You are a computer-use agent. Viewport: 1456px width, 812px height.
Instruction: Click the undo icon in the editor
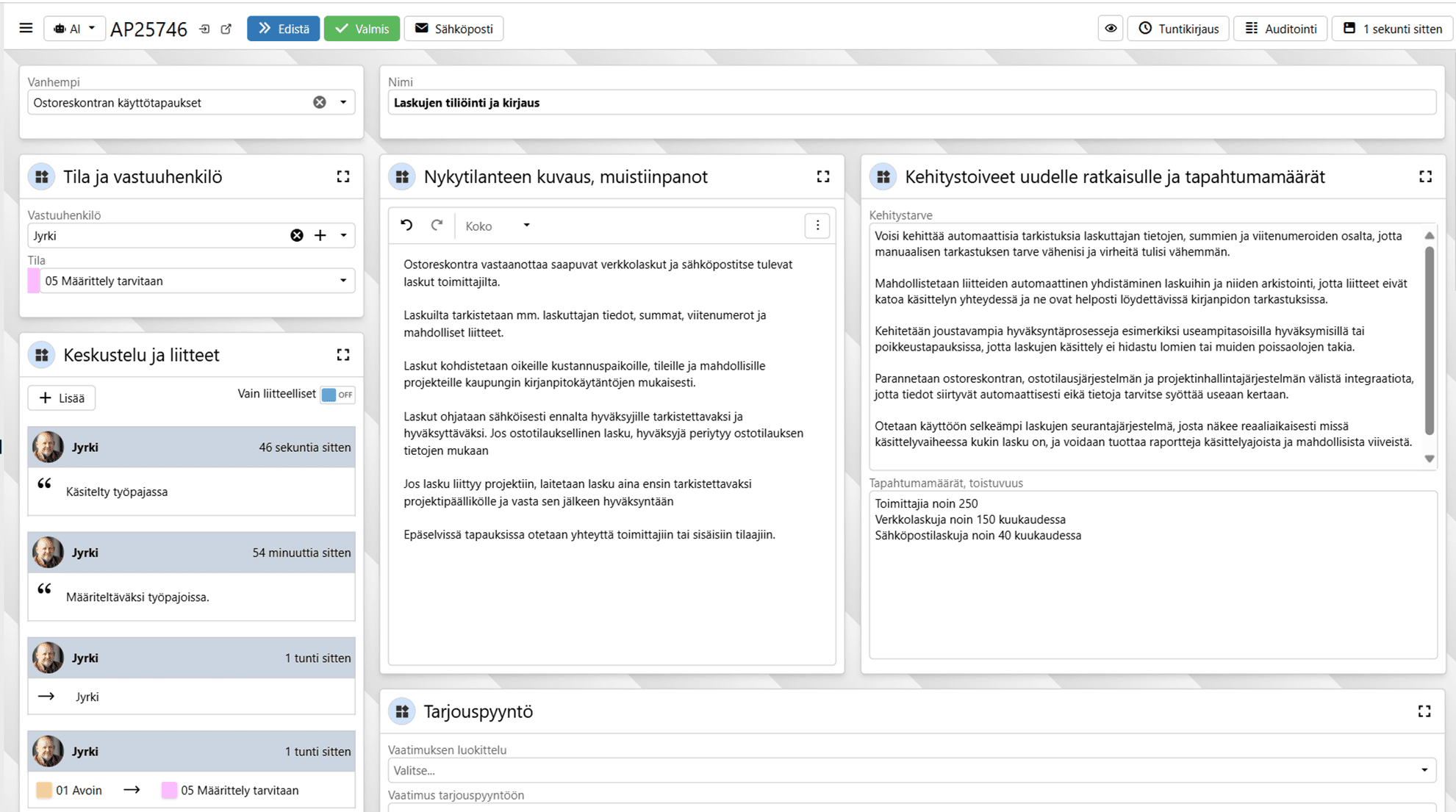(406, 226)
